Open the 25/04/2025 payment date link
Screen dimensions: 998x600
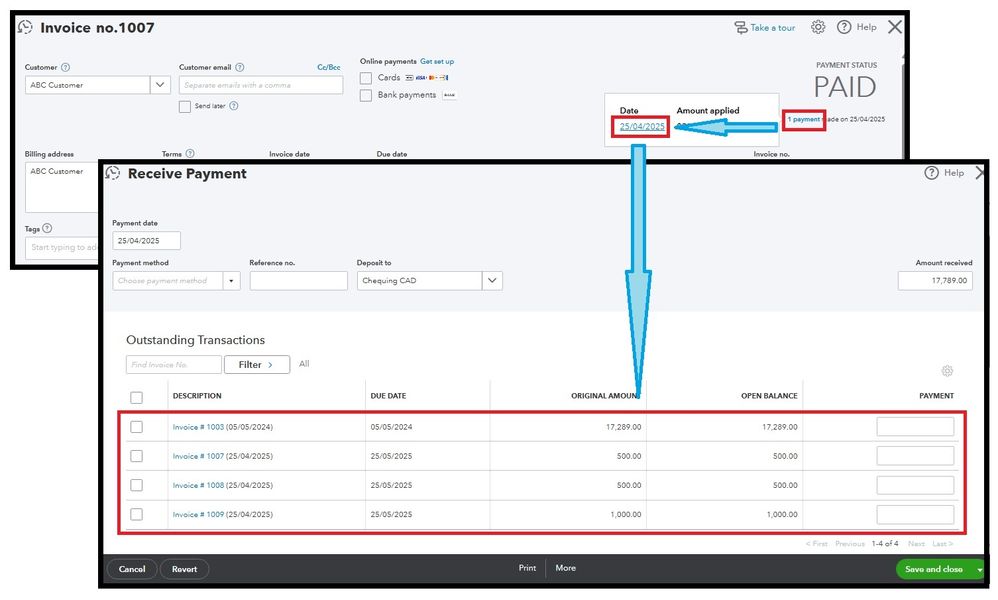coord(642,127)
